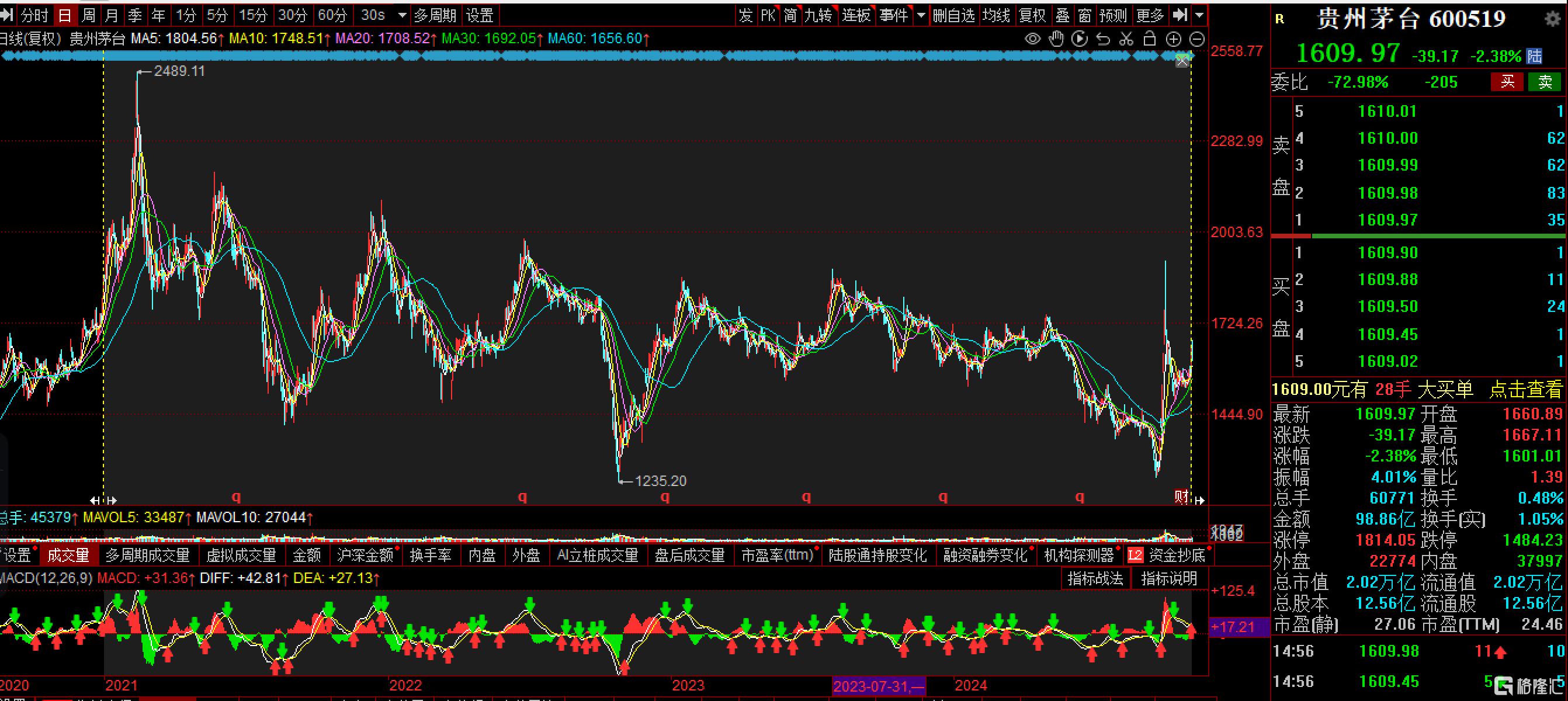Viewport: 1568px width, 701px height.
Task: Select the 年 yearly period tab
Action: 158,15
